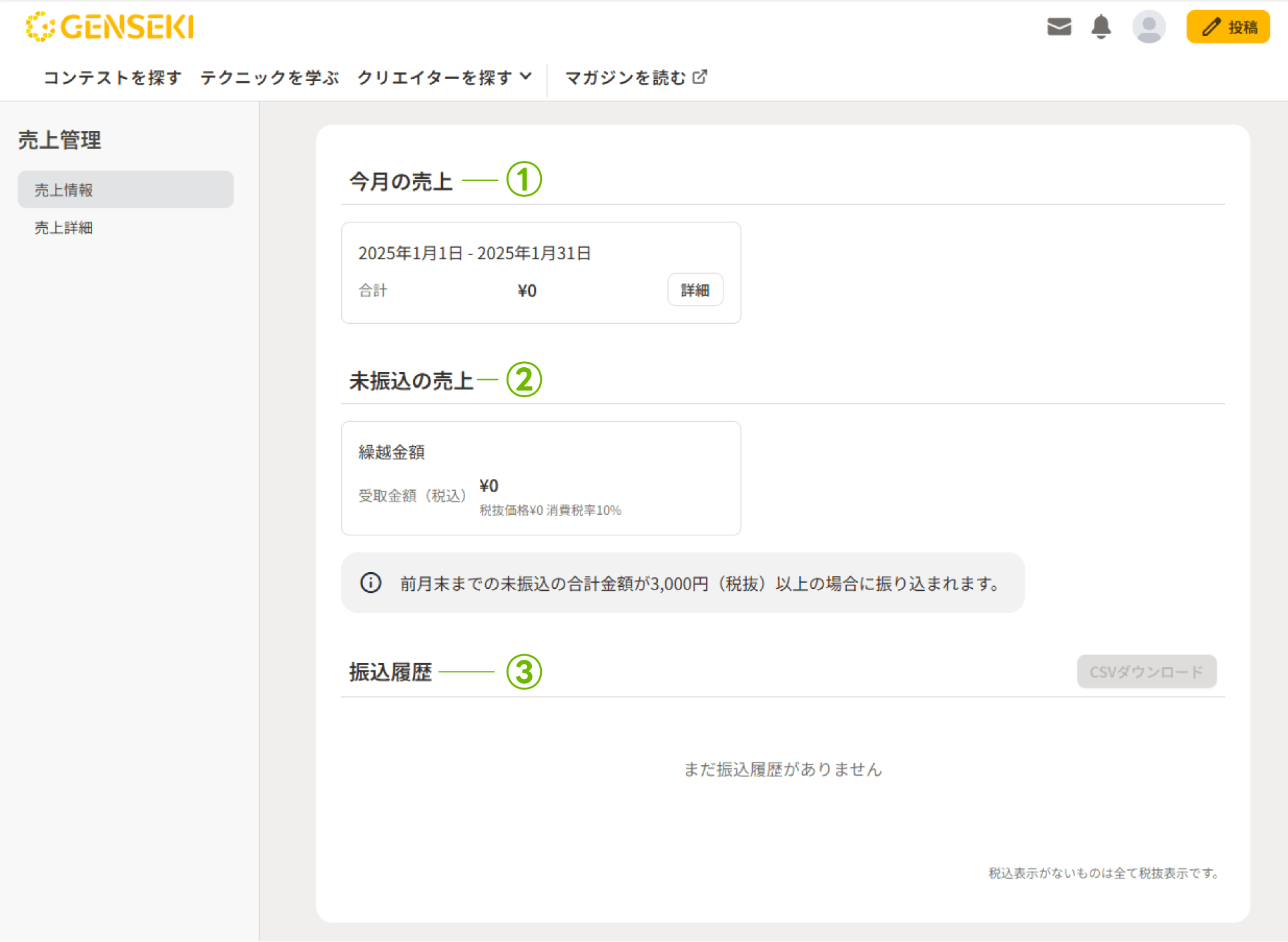Click the 売上管理 sidebar title

(x=60, y=140)
